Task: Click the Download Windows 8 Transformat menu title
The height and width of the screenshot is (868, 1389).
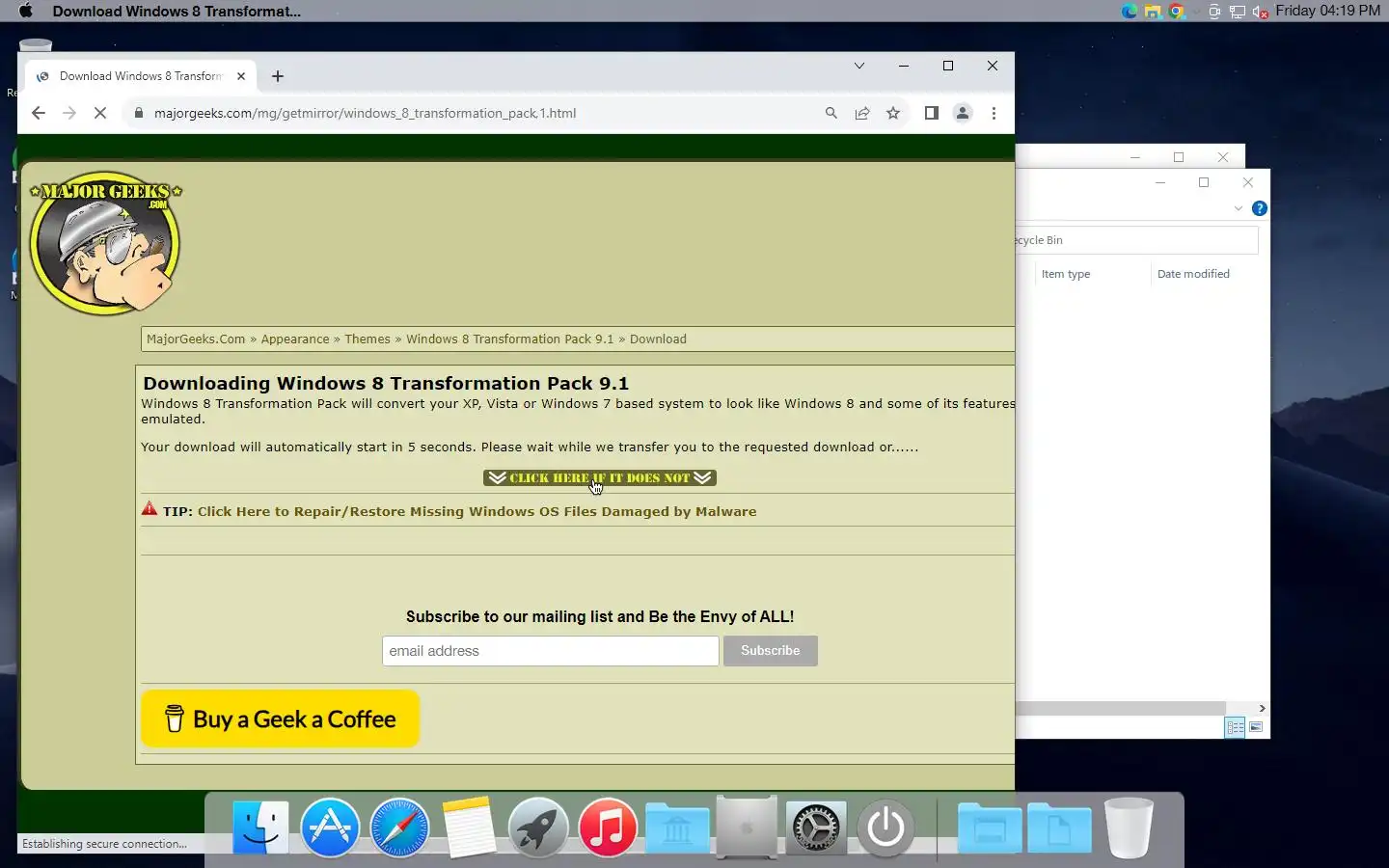Action: [x=177, y=12]
